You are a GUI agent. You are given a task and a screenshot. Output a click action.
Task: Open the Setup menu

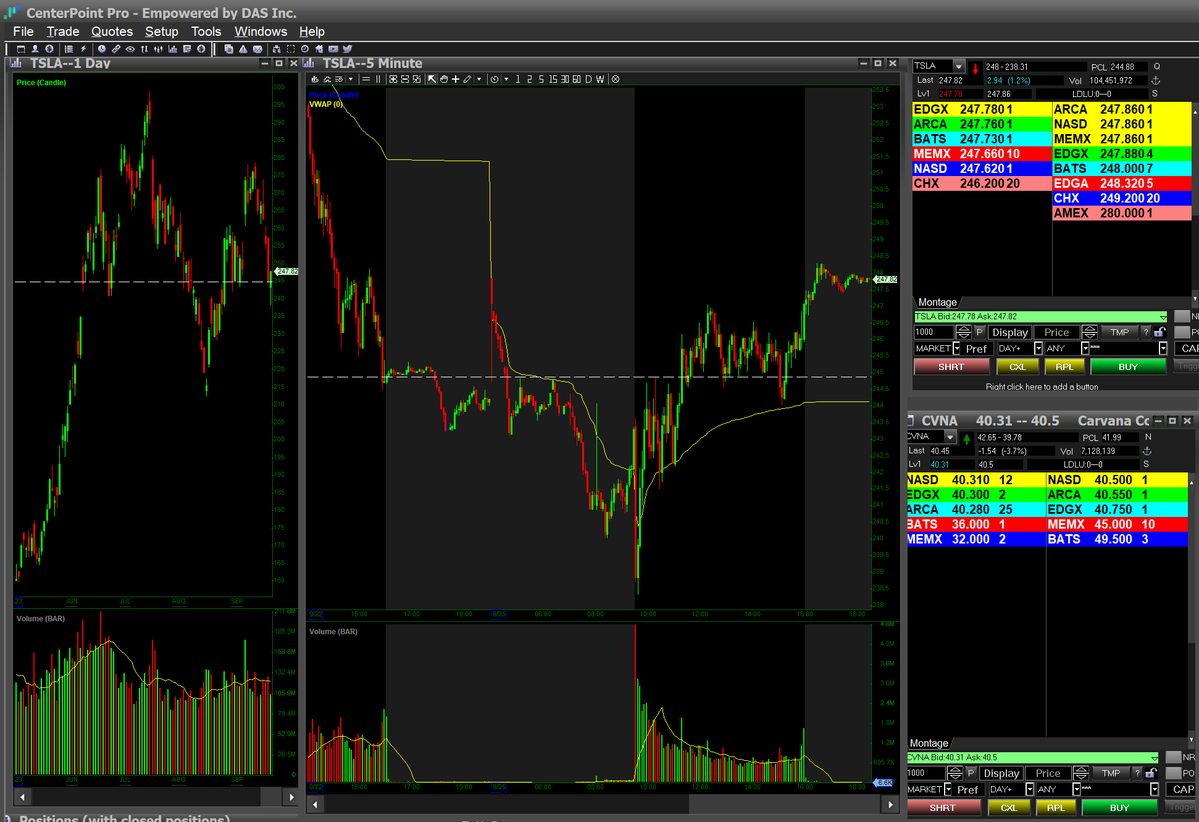pos(161,31)
